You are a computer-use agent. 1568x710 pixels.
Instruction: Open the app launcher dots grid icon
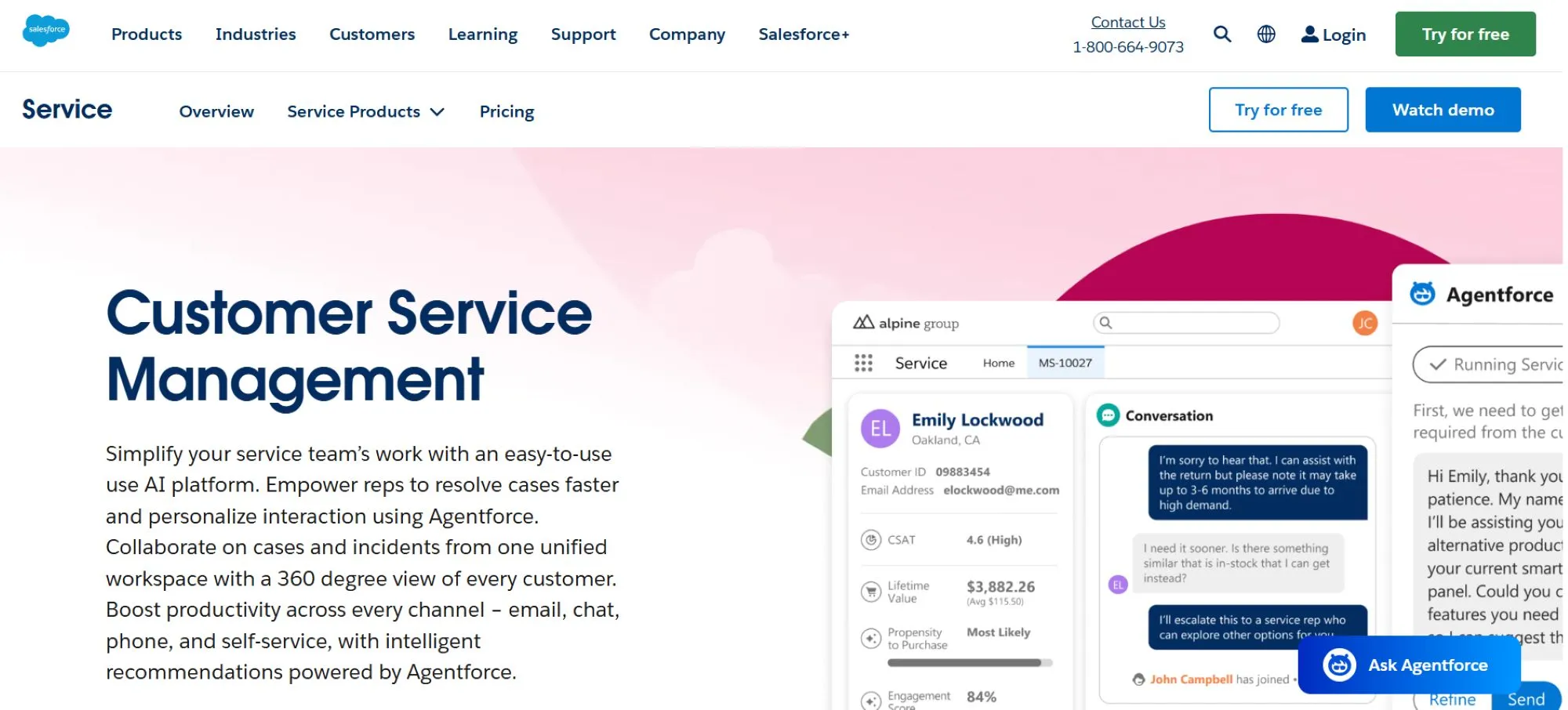click(x=863, y=363)
